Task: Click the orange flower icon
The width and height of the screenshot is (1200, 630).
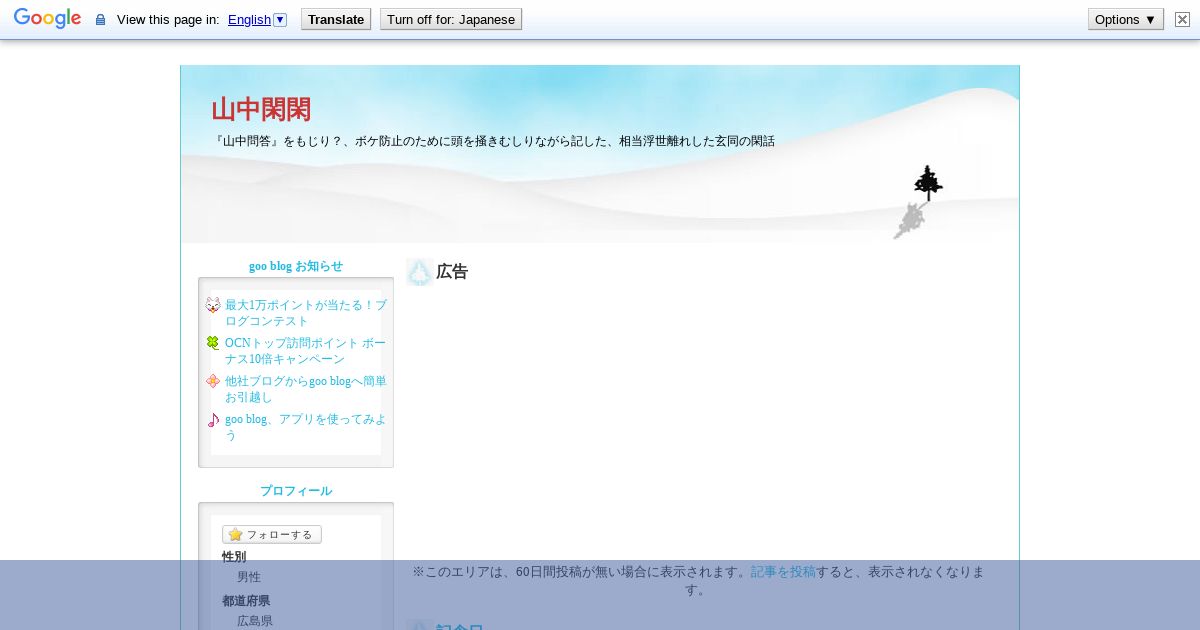Action: 213,381
